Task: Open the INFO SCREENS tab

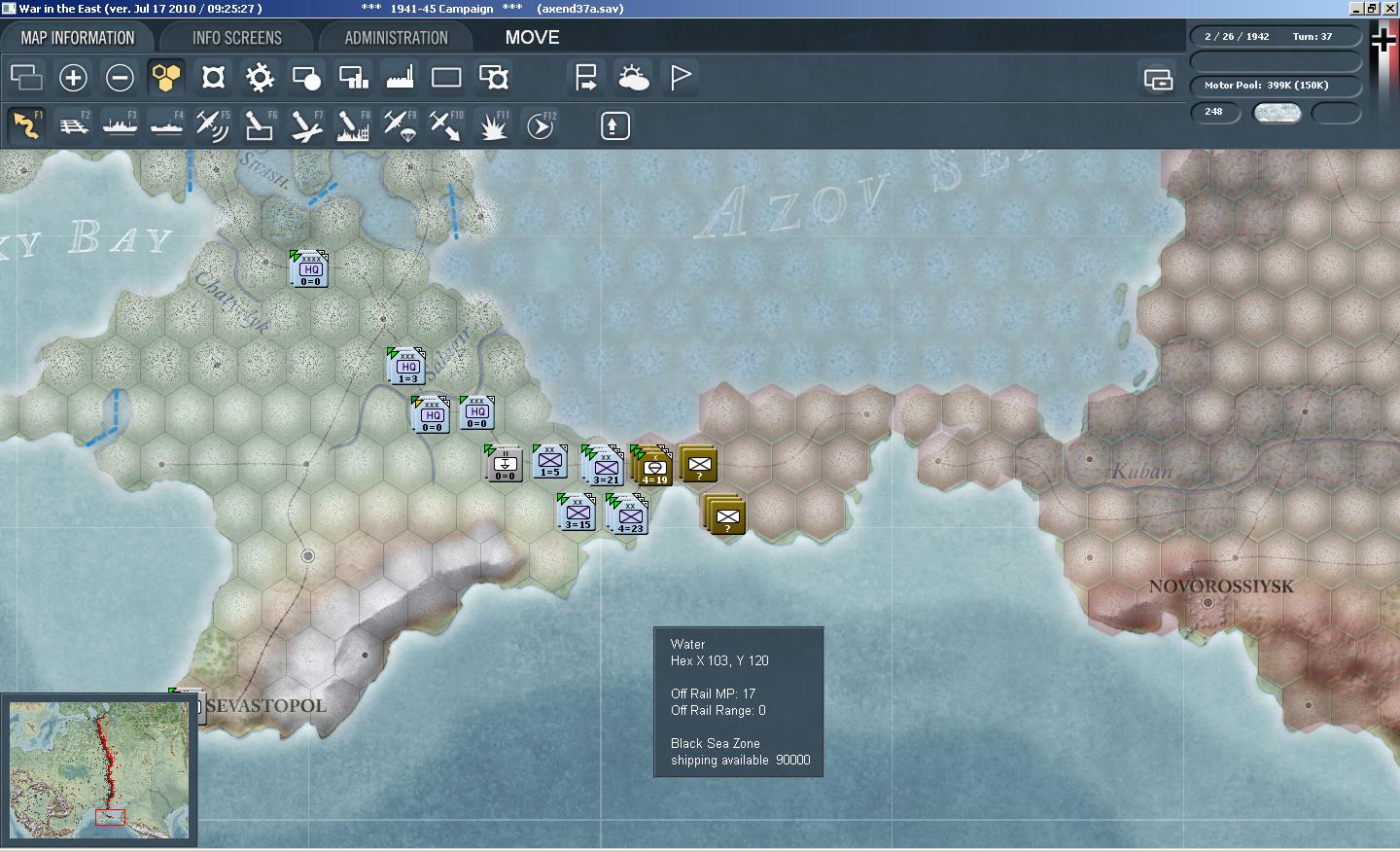Action: pos(236,38)
